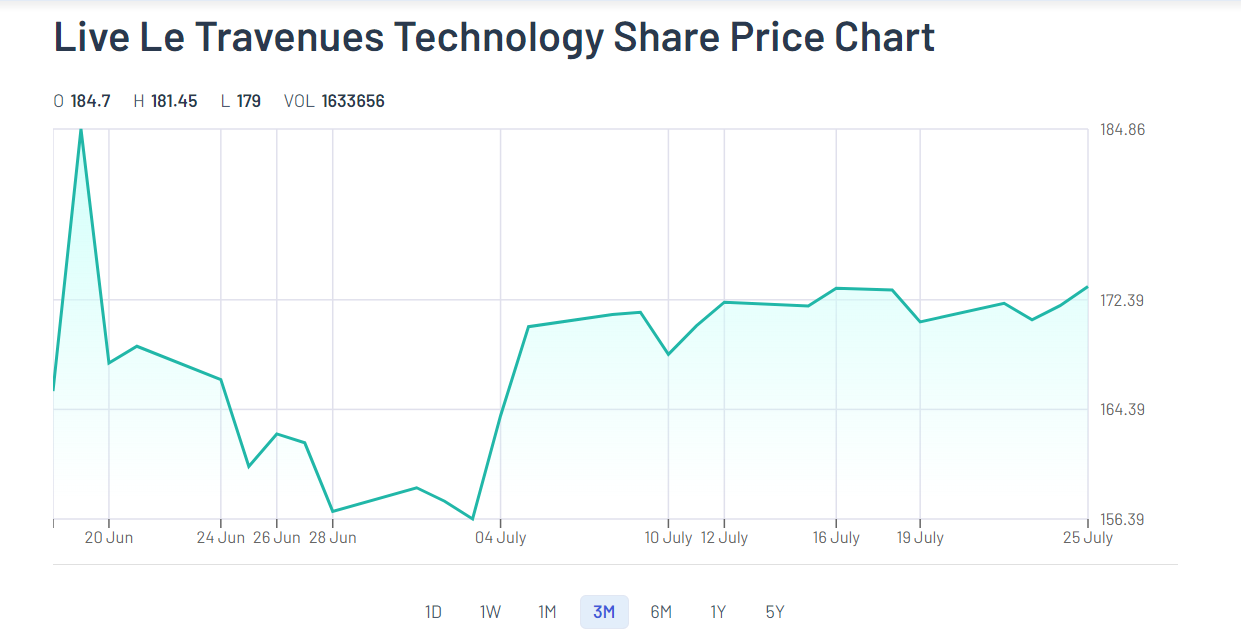The height and width of the screenshot is (643, 1241).
Task: Click the 04 July date label
Action: 500,538
